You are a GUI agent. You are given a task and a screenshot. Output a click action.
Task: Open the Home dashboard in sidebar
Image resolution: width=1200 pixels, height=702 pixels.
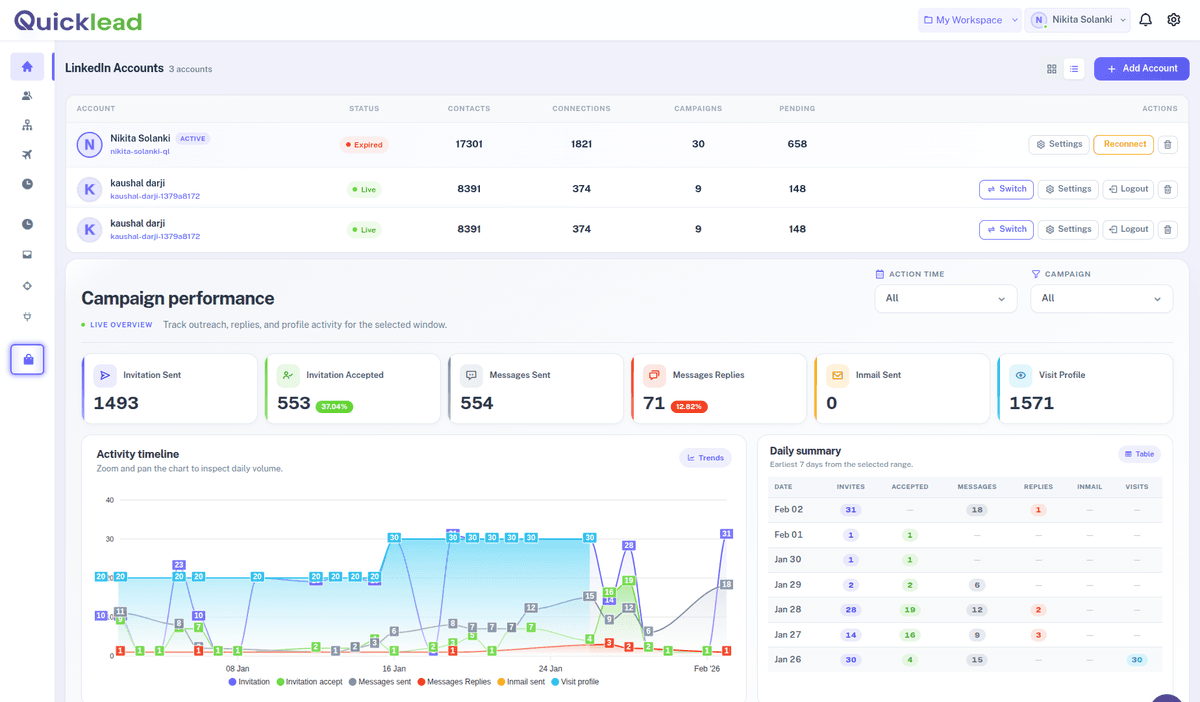pyautogui.click(x=27, y=67)
